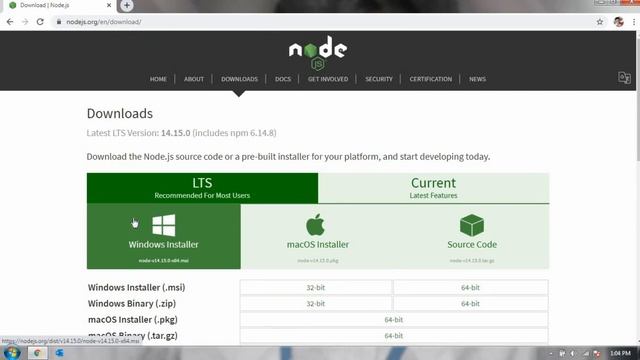Click the Downloads heading text

pos(120,113)
